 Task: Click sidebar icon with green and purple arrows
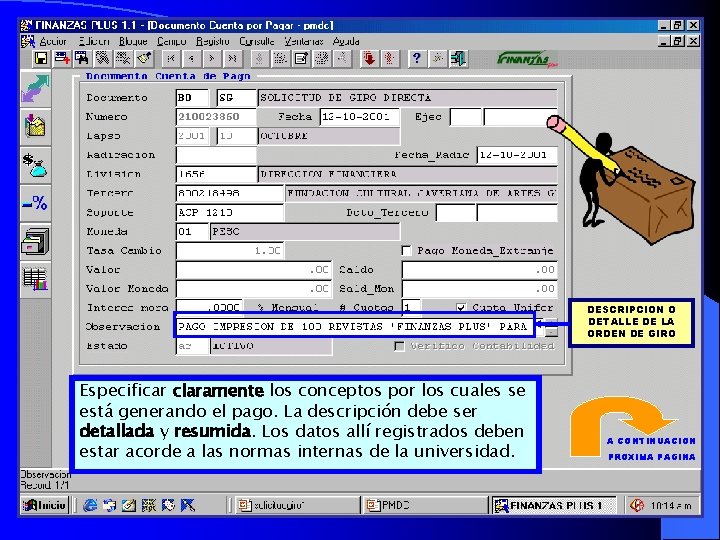[x=35, y=89]
